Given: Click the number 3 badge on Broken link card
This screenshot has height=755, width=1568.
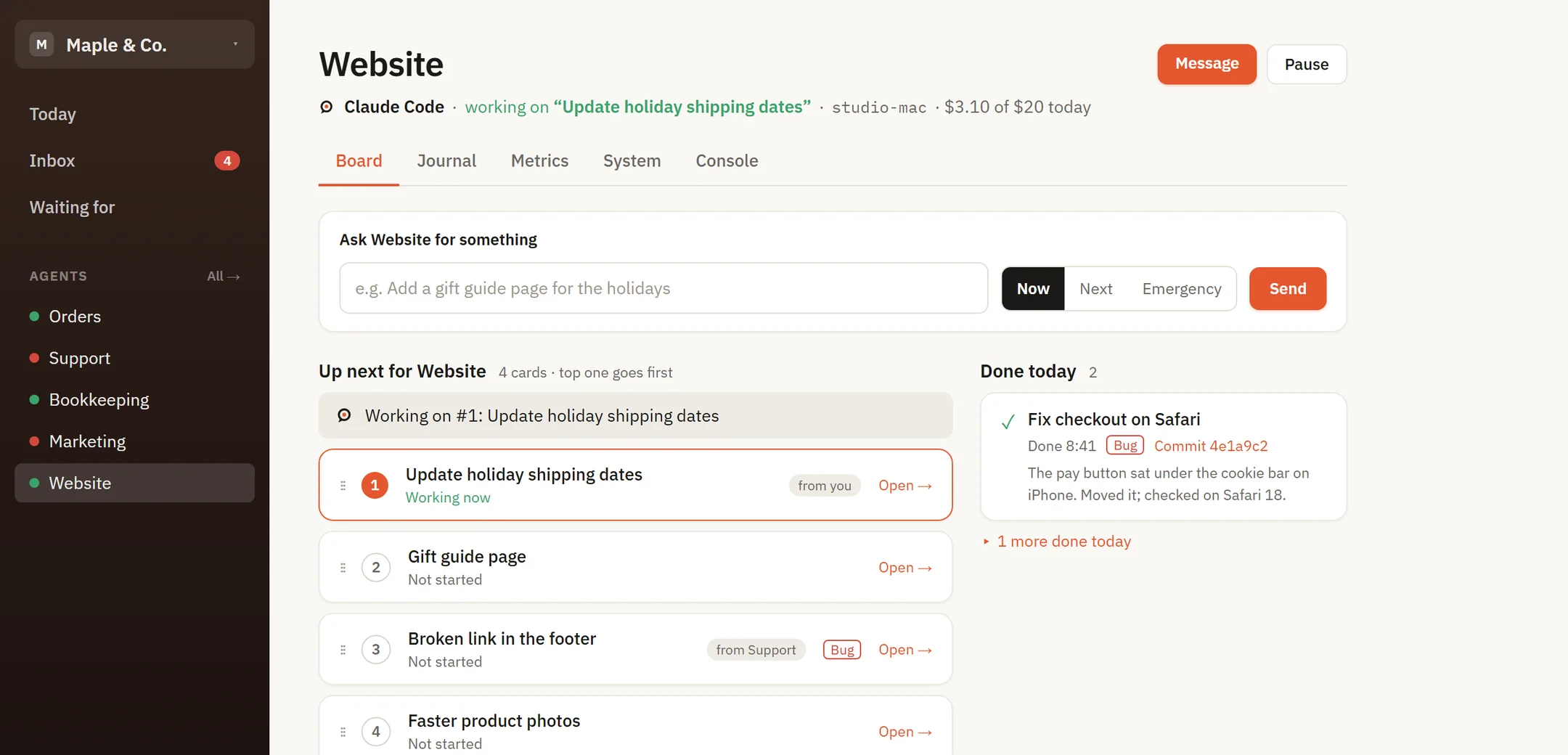Looking at the screenshot, I should coord(376,649).
